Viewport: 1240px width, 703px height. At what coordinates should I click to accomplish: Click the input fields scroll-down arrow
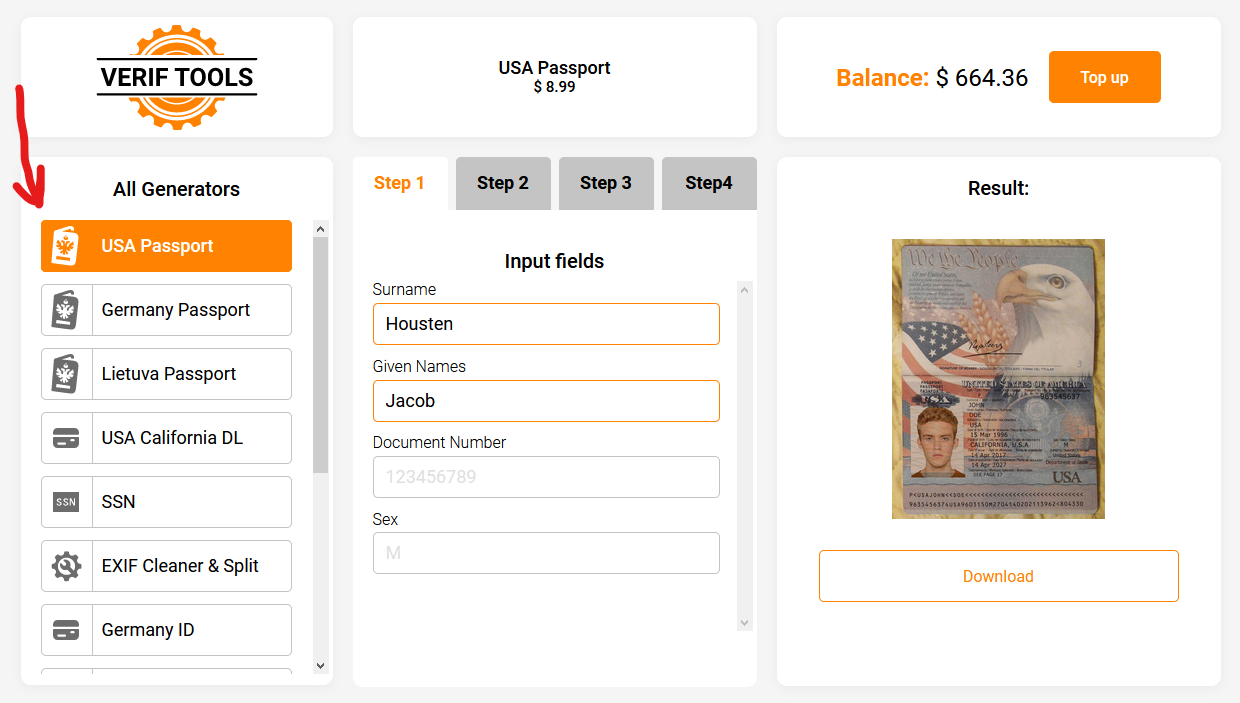pos(744,622)
